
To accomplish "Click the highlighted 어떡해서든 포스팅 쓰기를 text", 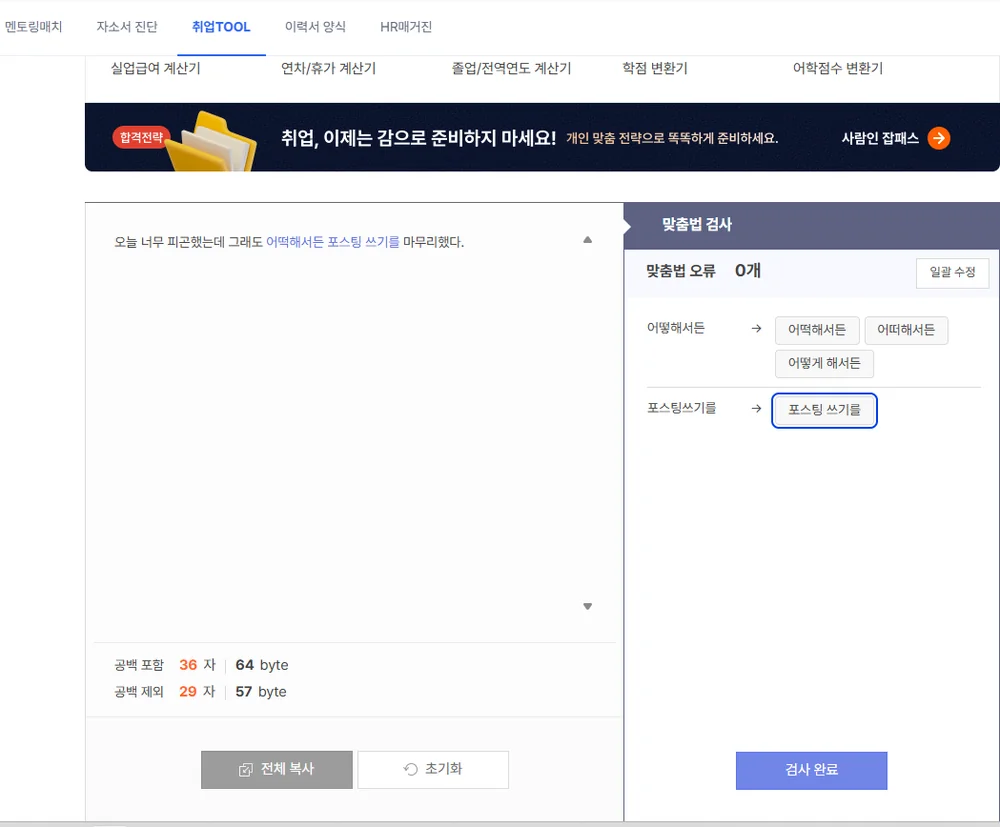I will pos(332,241).
